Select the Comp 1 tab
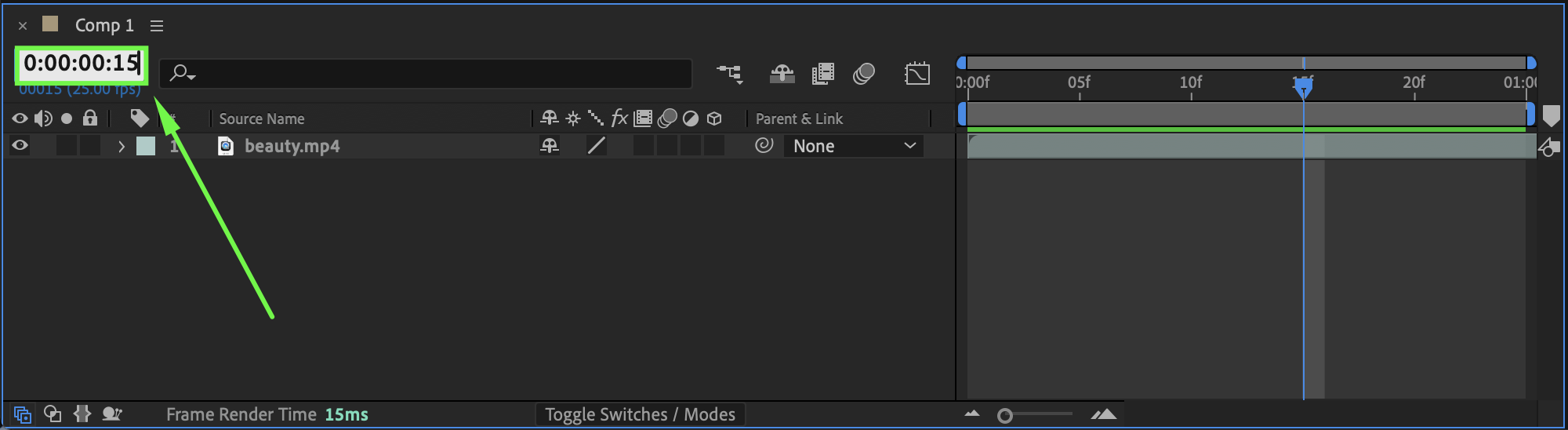 [x=104, y=25]
